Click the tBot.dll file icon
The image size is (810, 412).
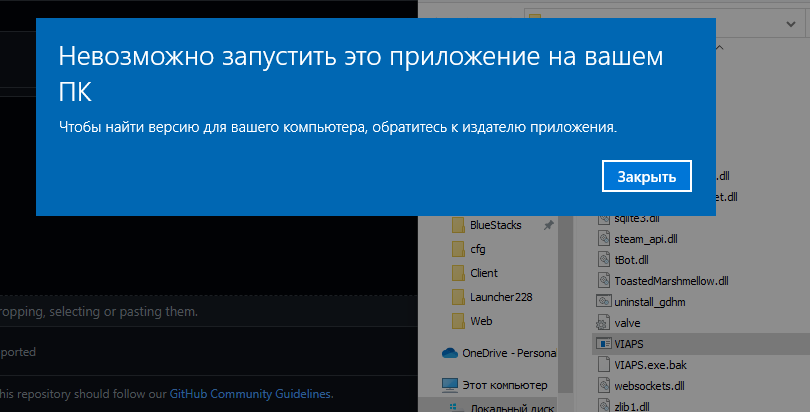click(x=604, y=260)
